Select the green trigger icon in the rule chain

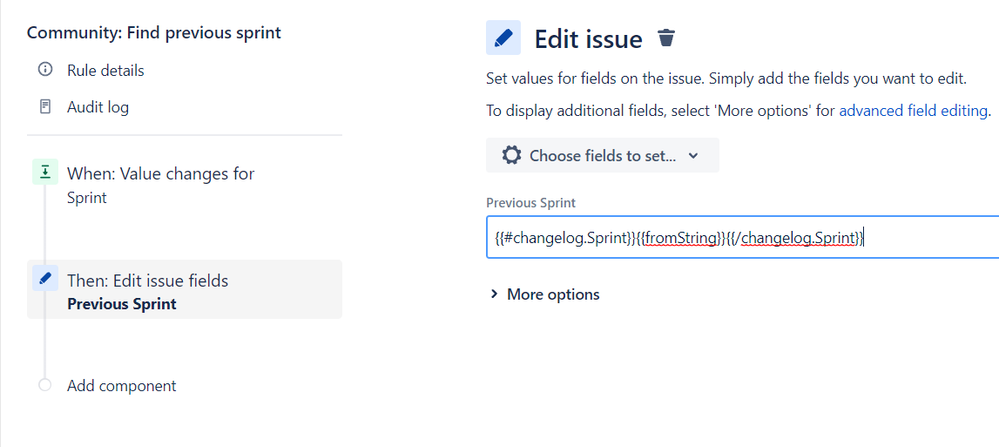pyautogui.click(x=44, y=174)
